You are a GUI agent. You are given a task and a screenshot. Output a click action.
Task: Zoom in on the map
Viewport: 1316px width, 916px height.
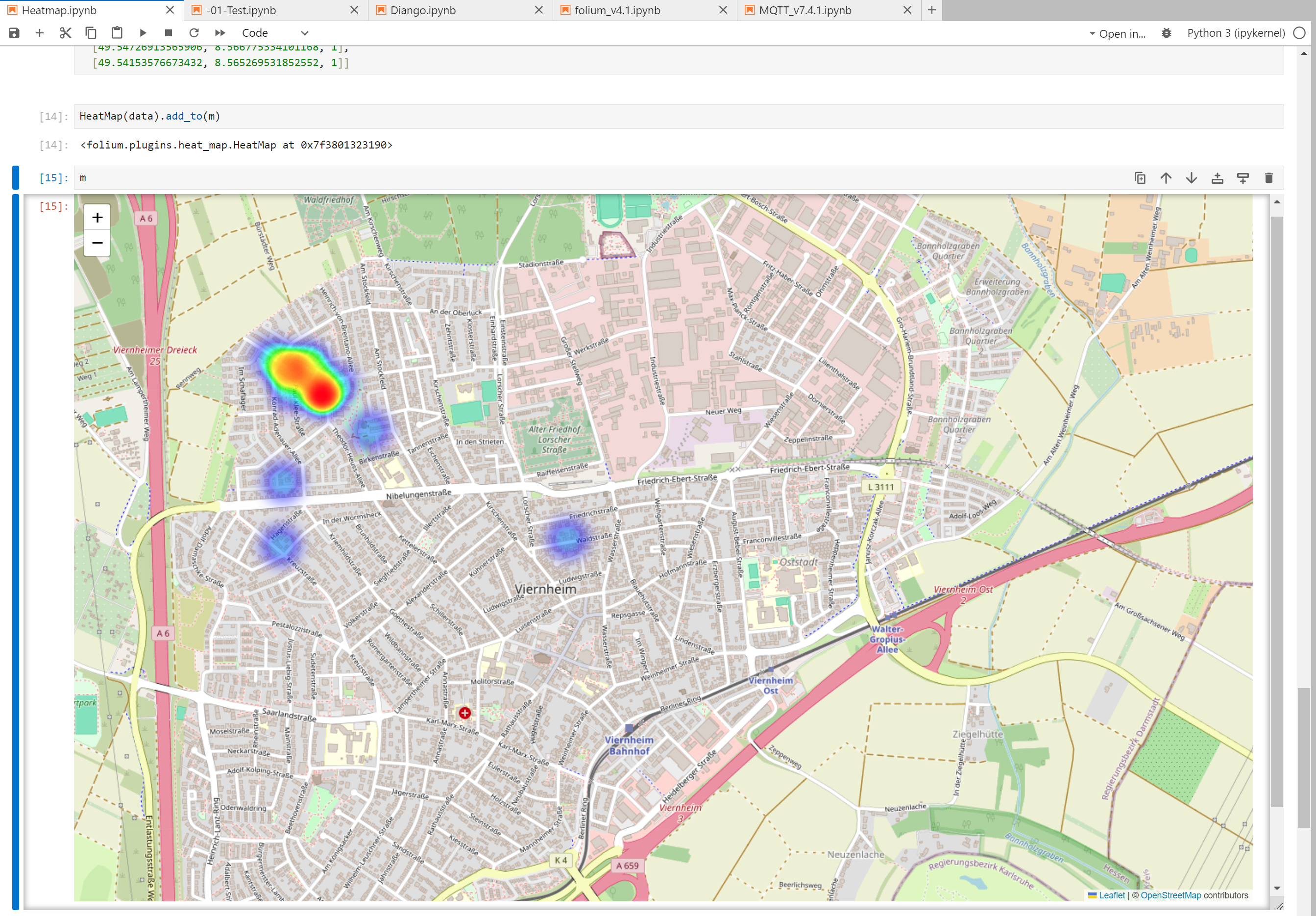pyautogui.click(x=97, y=218)
